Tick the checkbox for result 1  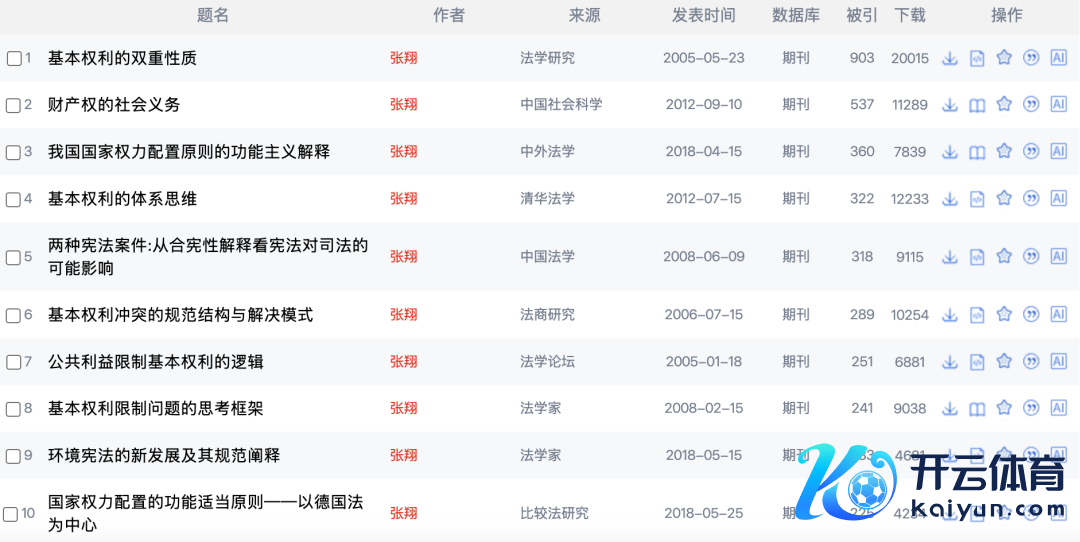(x=14, y=58)
